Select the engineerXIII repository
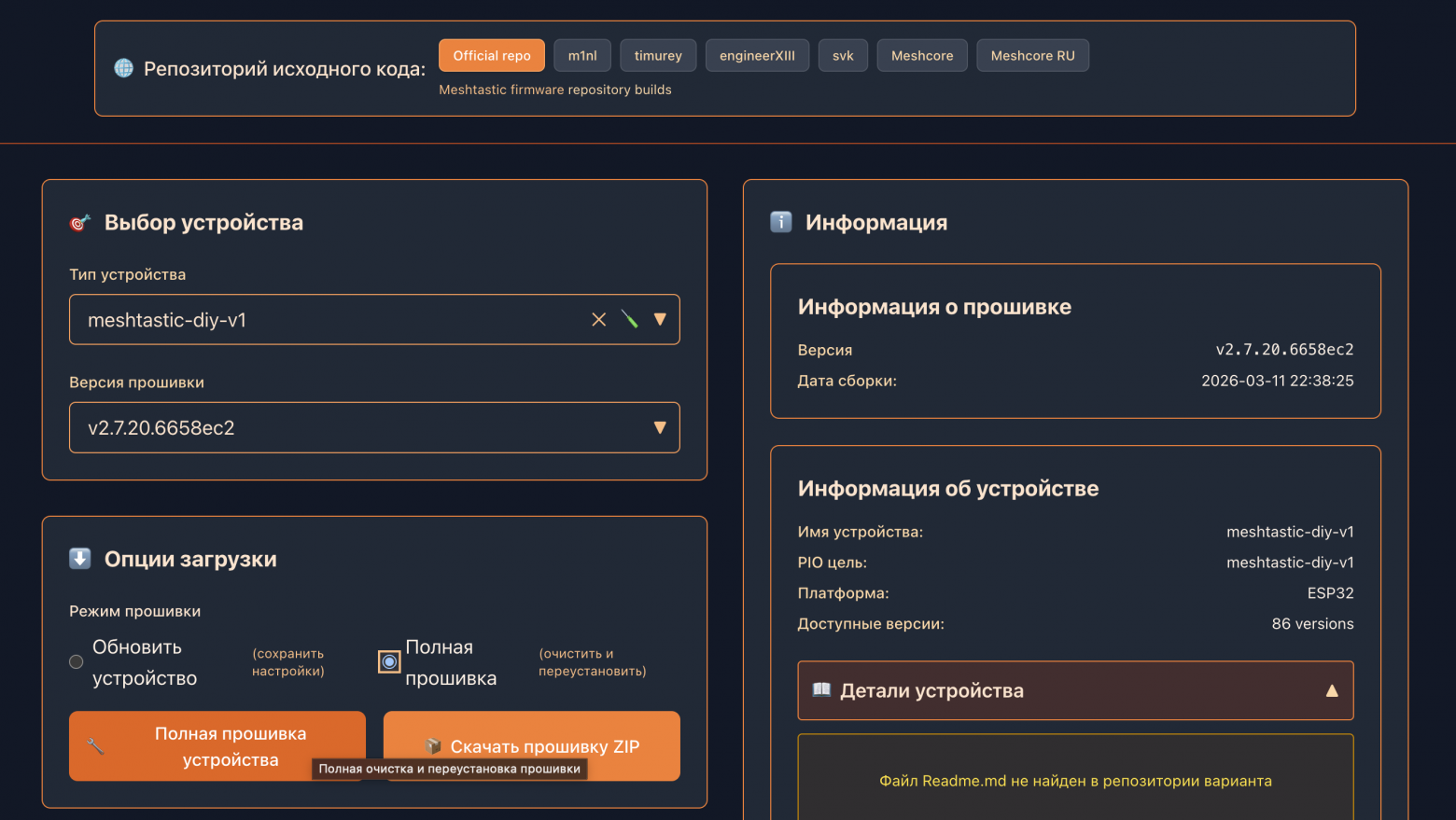1456x820 pixels. tap(757, 56)
